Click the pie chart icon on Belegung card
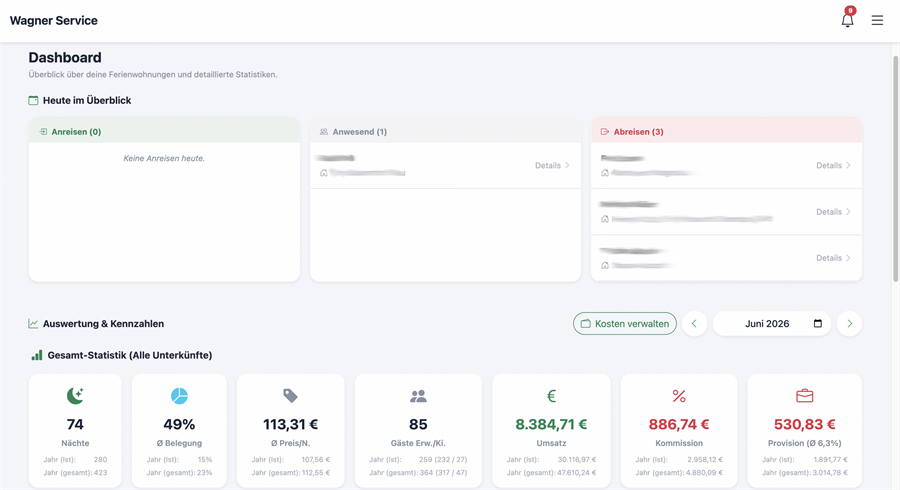900x490 pixels. [179, 395]
